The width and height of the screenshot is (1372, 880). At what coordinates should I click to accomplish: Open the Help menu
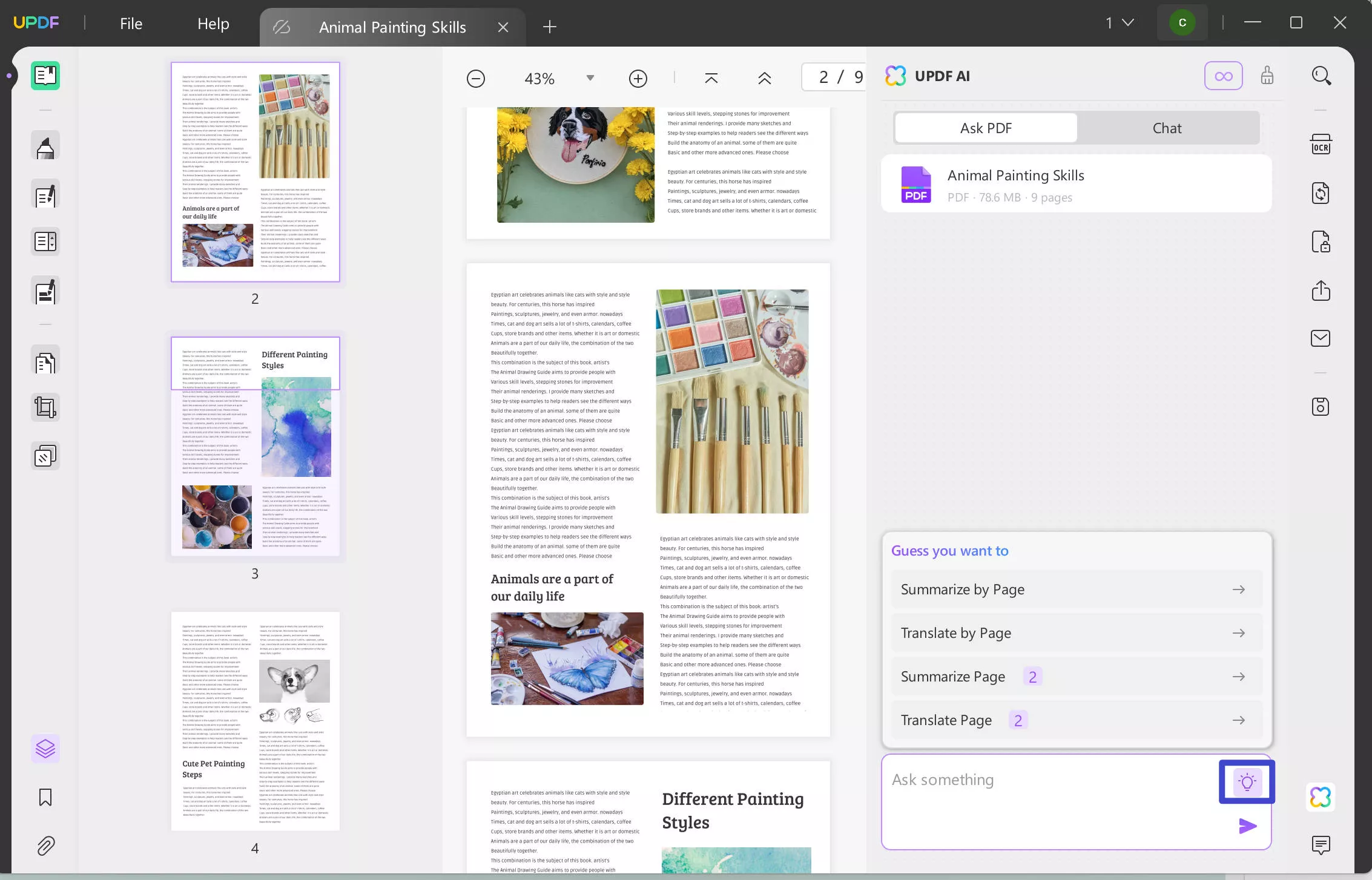click(x=213, y=24)
